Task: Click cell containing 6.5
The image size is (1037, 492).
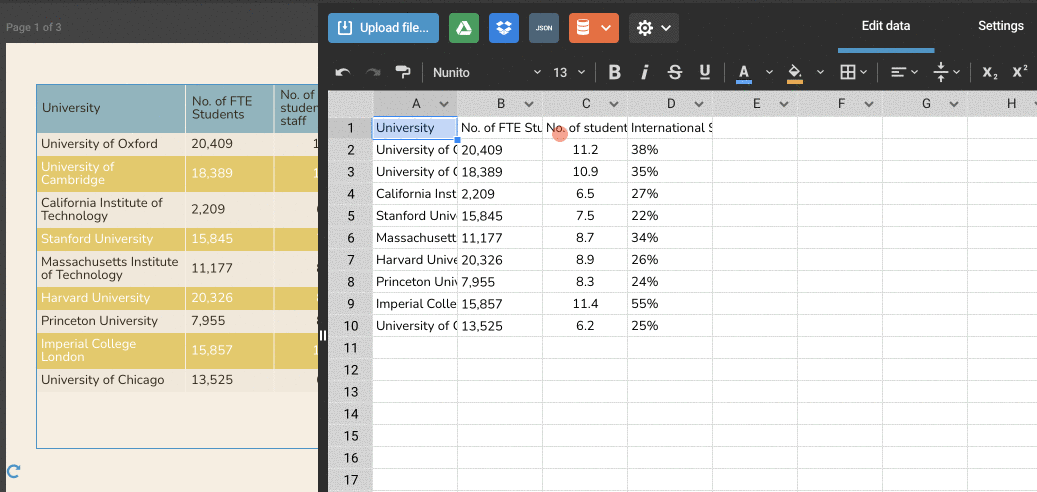Action: click(585, 194)
